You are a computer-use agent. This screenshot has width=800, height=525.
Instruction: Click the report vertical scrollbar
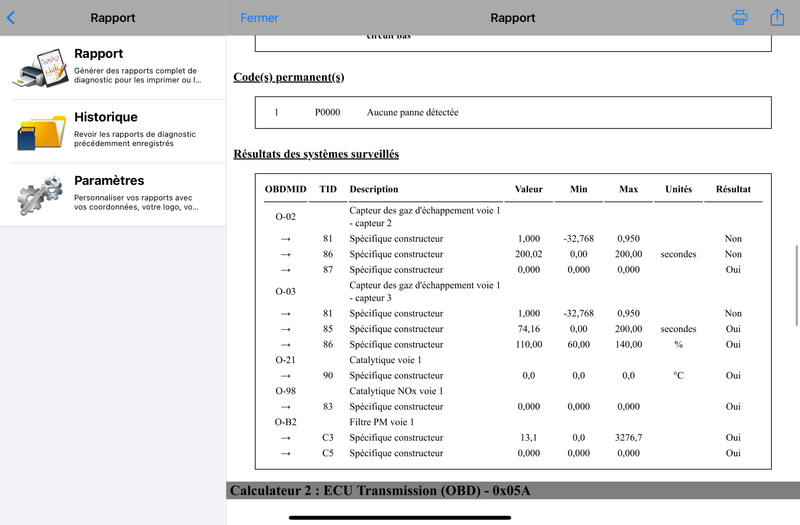click(x=796, y=285)
